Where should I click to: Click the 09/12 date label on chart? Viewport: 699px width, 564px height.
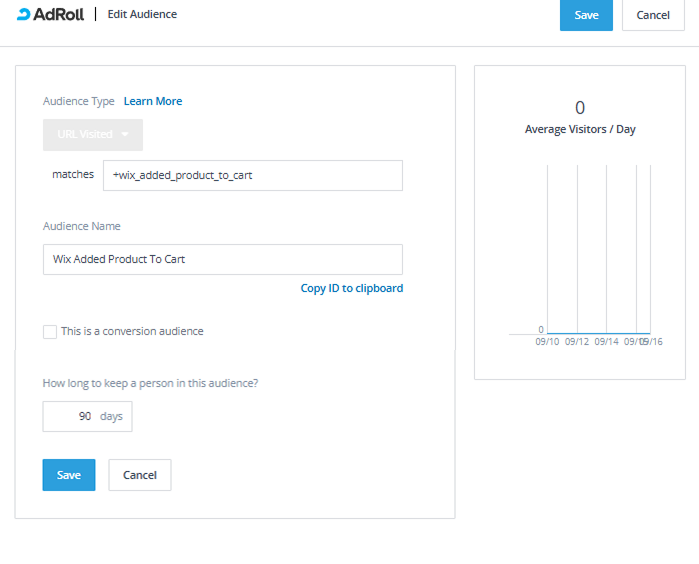(577, 342)
